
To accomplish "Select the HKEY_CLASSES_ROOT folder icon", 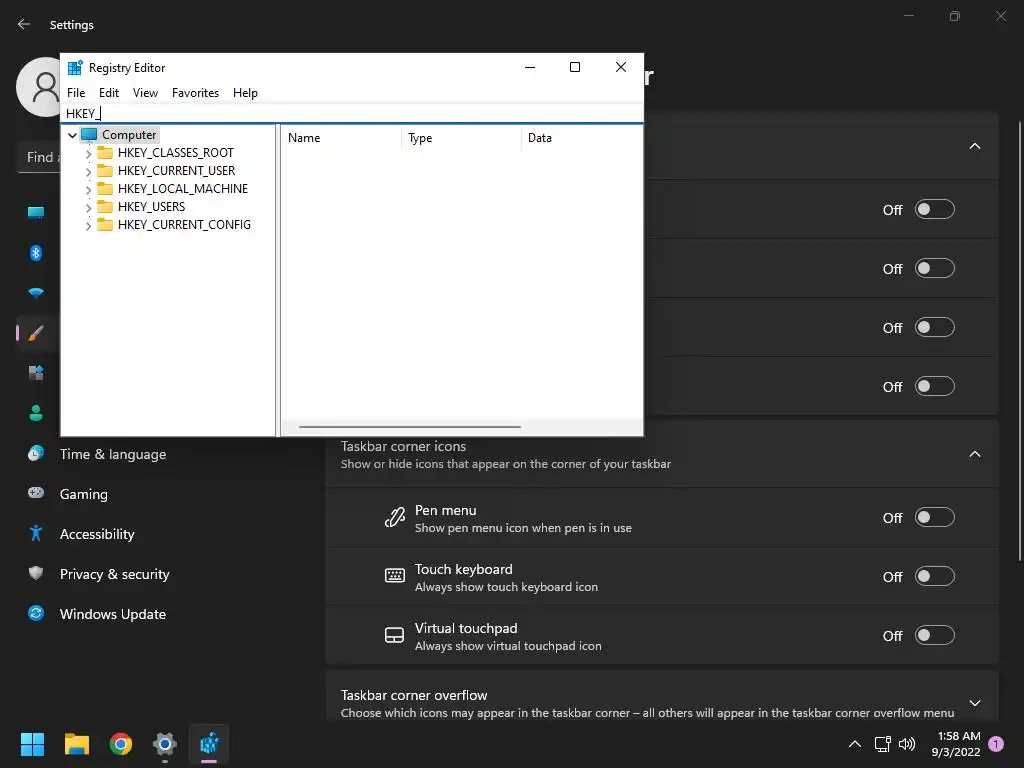I will coord(104,153).
